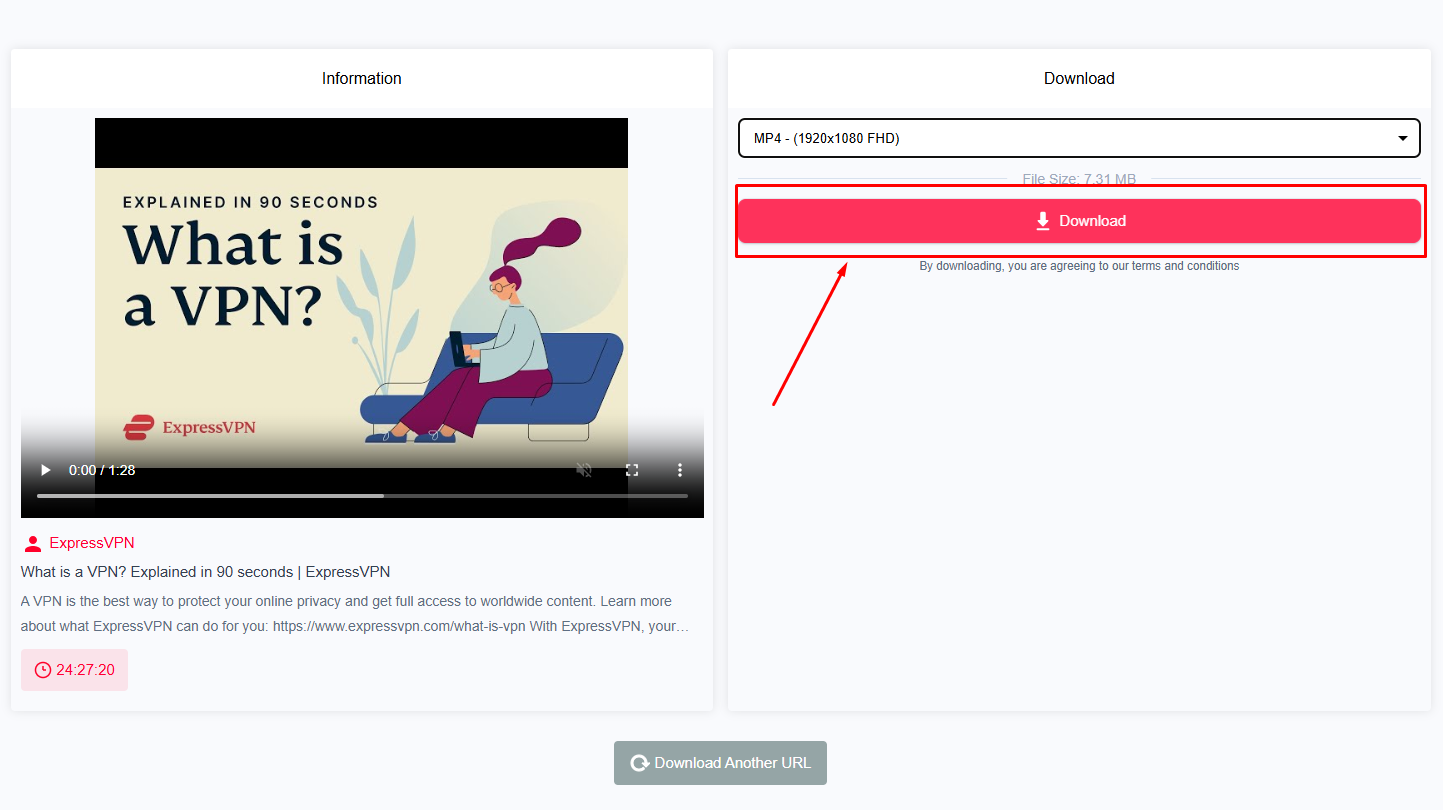Click the clock icon on the duration badge

(41, 669)
